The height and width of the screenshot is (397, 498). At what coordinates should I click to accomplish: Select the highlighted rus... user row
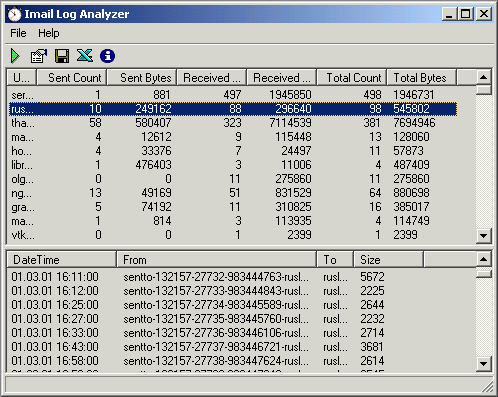[x=233, y=109]
